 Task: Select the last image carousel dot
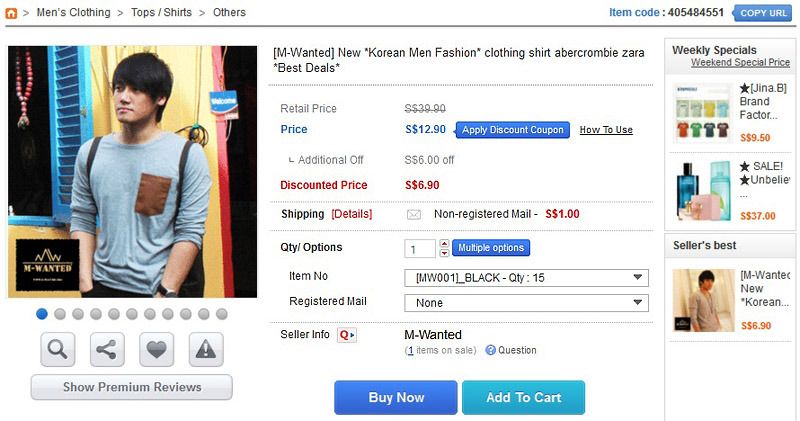[x=222, y=314]
